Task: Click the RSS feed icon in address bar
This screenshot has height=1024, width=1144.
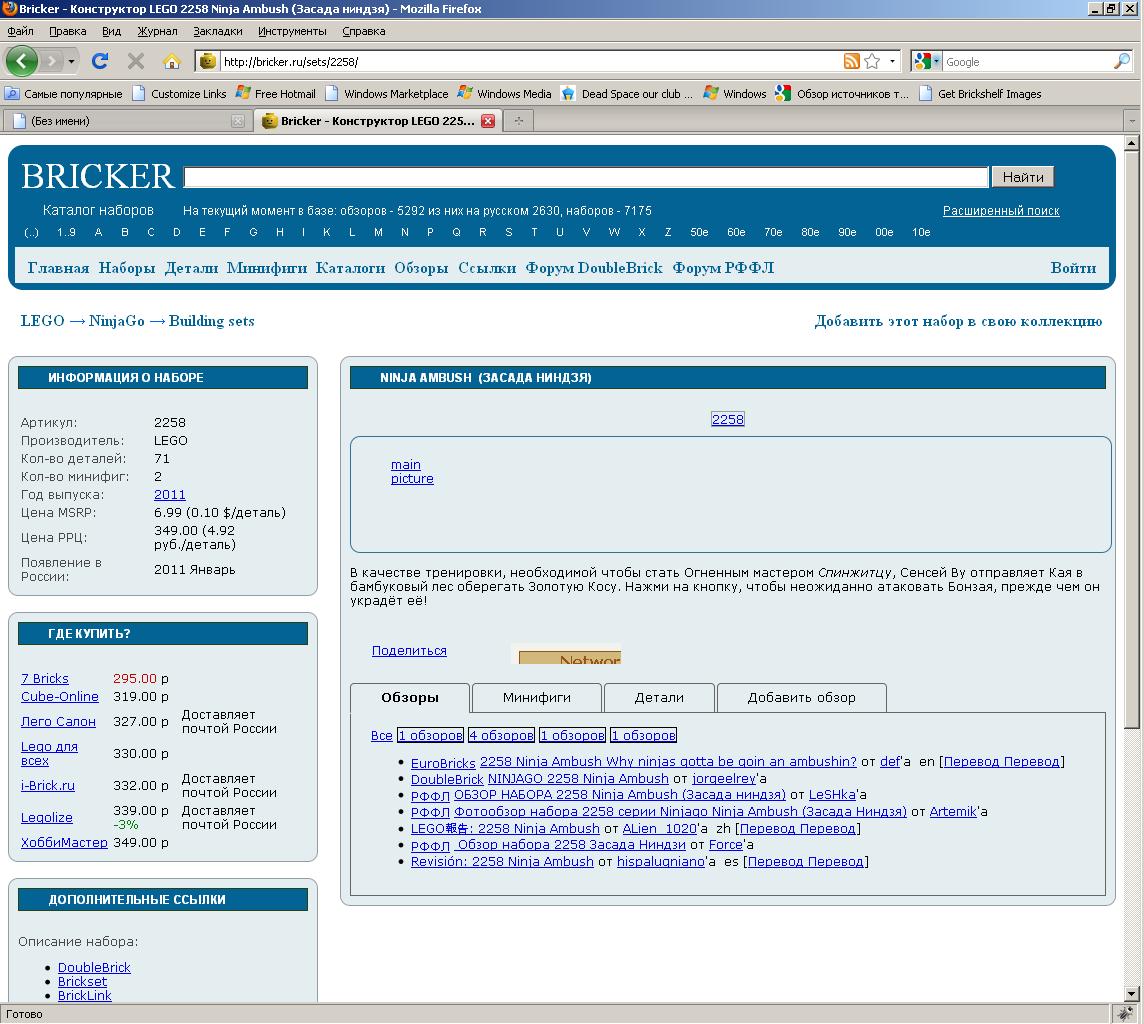Action: pos(851,61)
